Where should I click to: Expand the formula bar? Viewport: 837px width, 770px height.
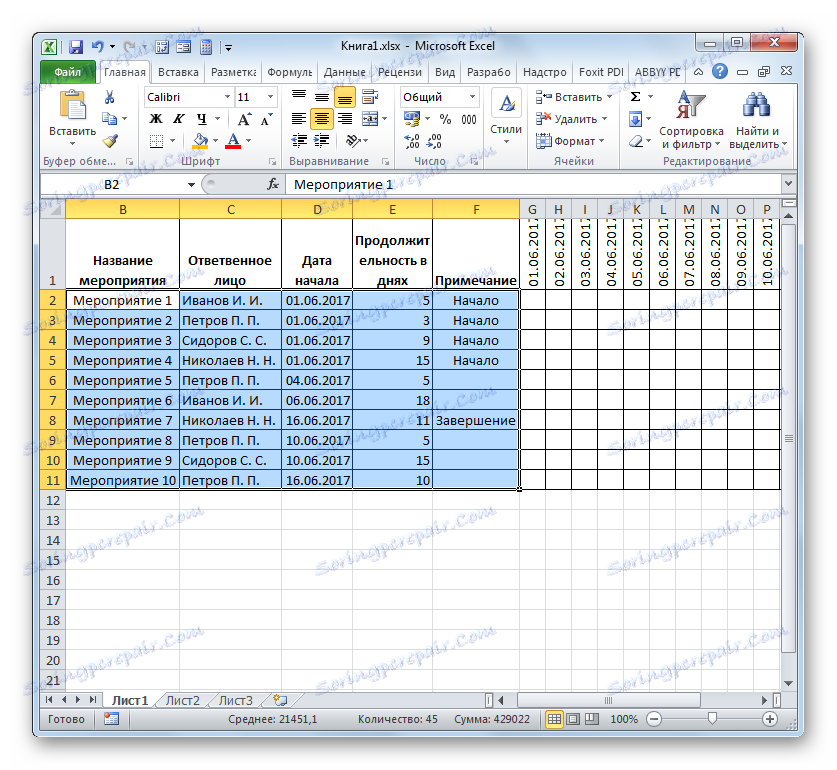[788, 183]
